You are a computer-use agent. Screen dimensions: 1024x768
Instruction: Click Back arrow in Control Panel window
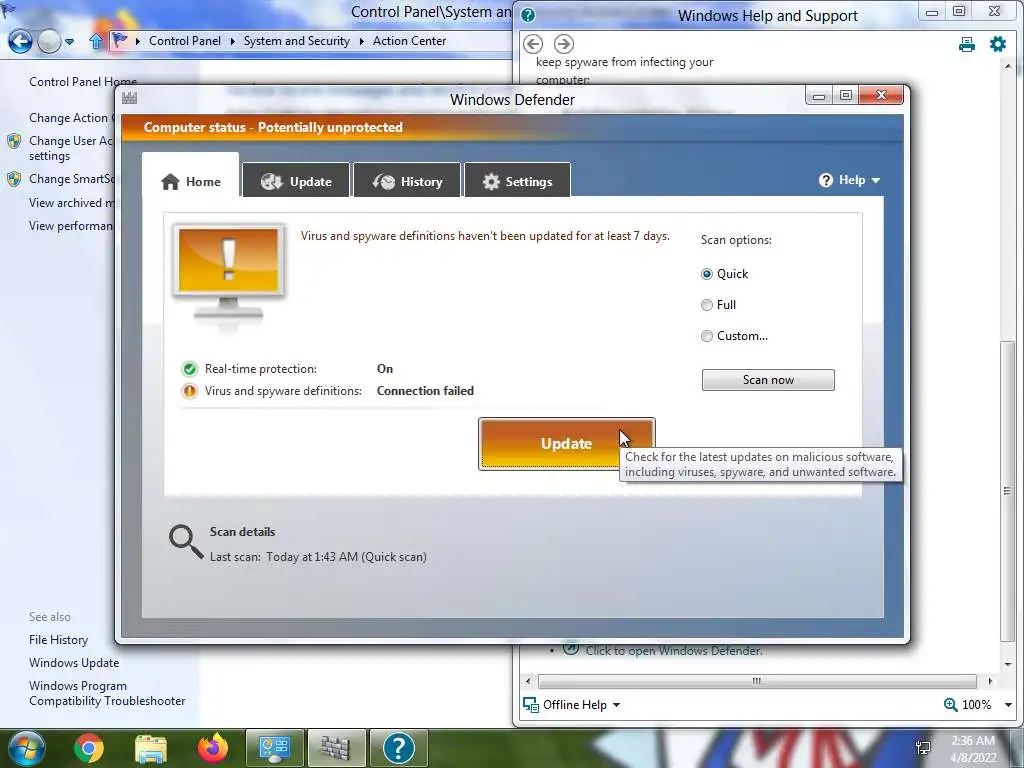pyautogui.click(x=20, y=42)
